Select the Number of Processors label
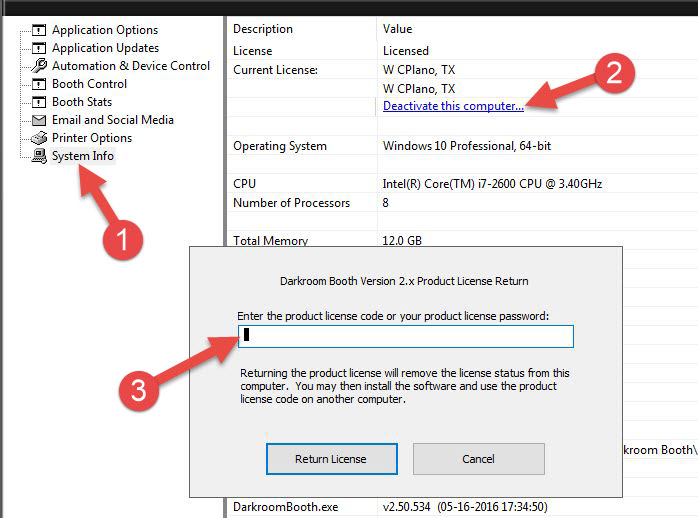Image resolution: width=698 pixels, height=518 pixels. click(x=292, y=203)
